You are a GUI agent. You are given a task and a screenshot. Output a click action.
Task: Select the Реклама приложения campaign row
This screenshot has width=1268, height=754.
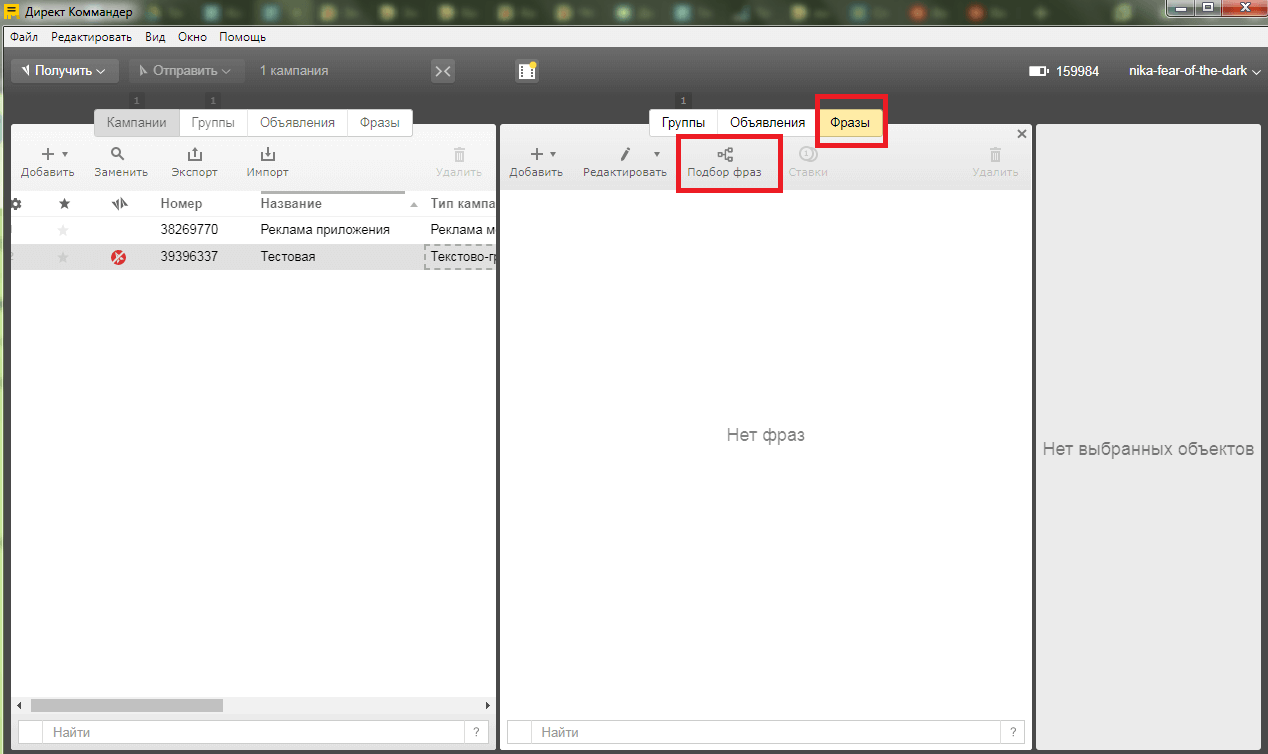click(325, 230)
